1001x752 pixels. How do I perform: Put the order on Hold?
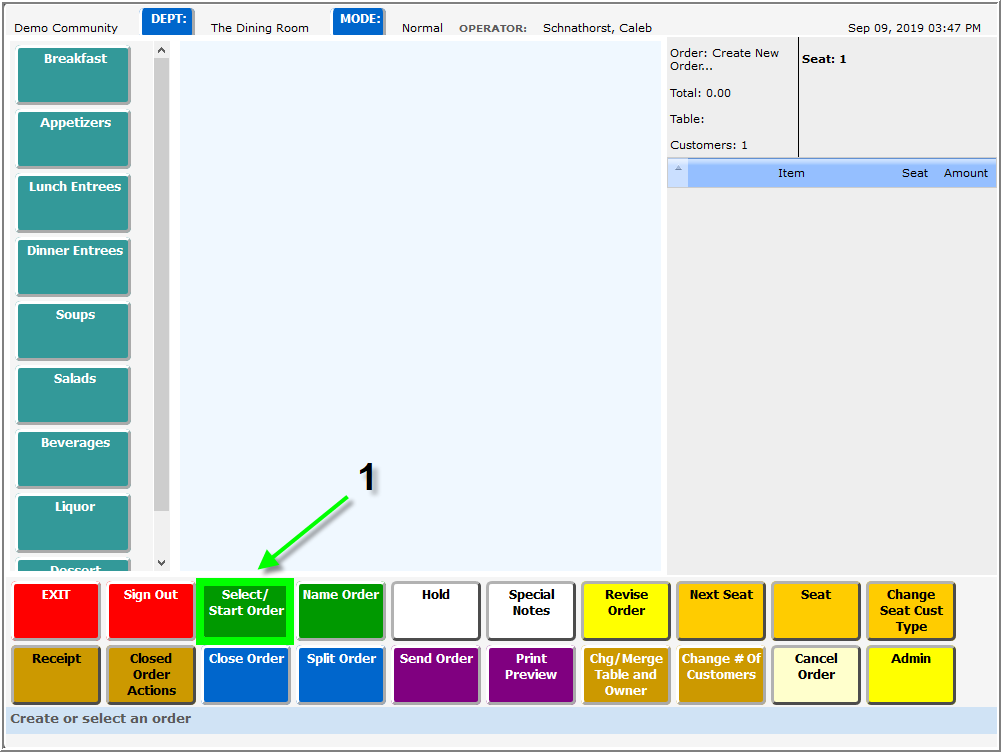[435, 610]
